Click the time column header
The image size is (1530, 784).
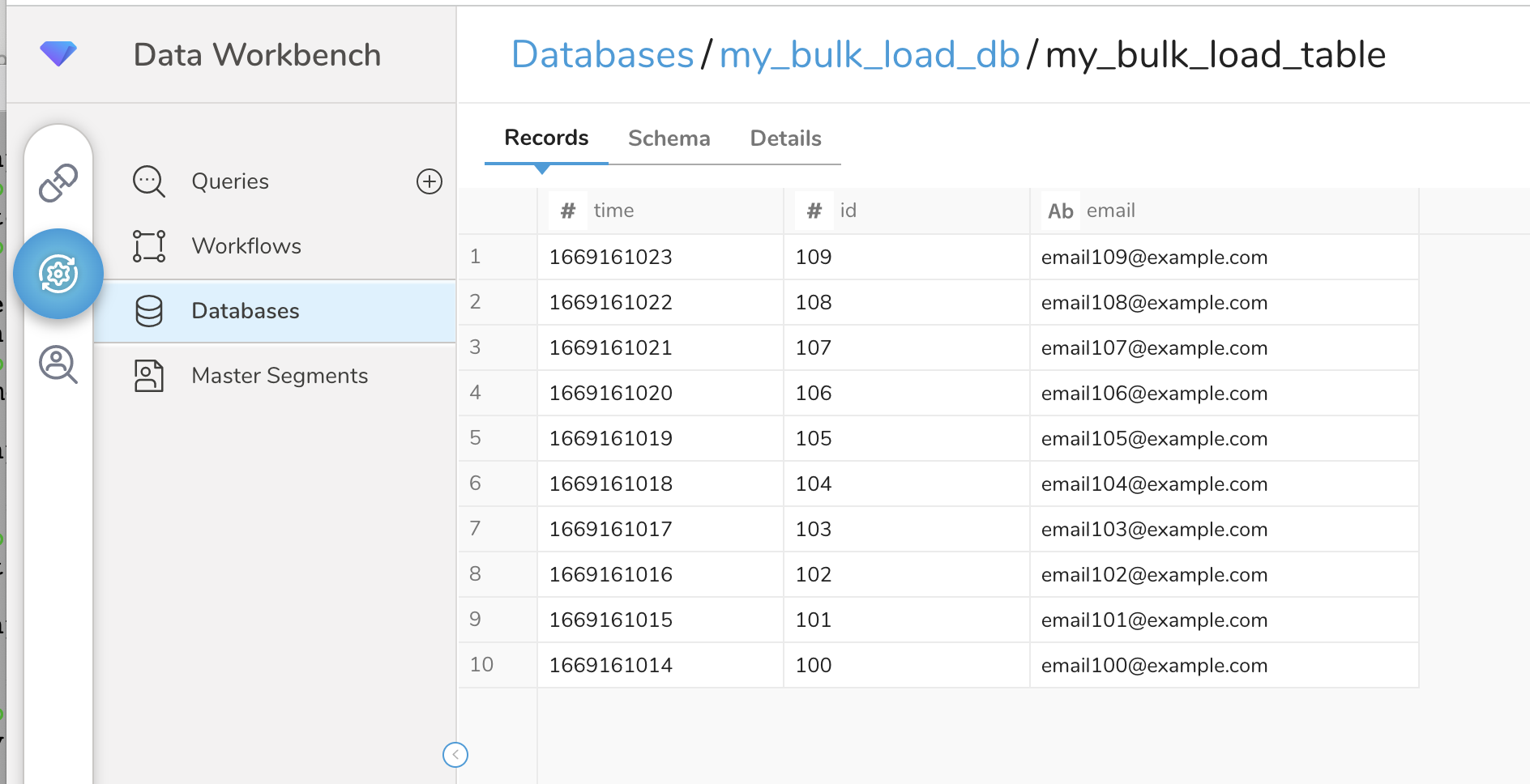point(613,211)
